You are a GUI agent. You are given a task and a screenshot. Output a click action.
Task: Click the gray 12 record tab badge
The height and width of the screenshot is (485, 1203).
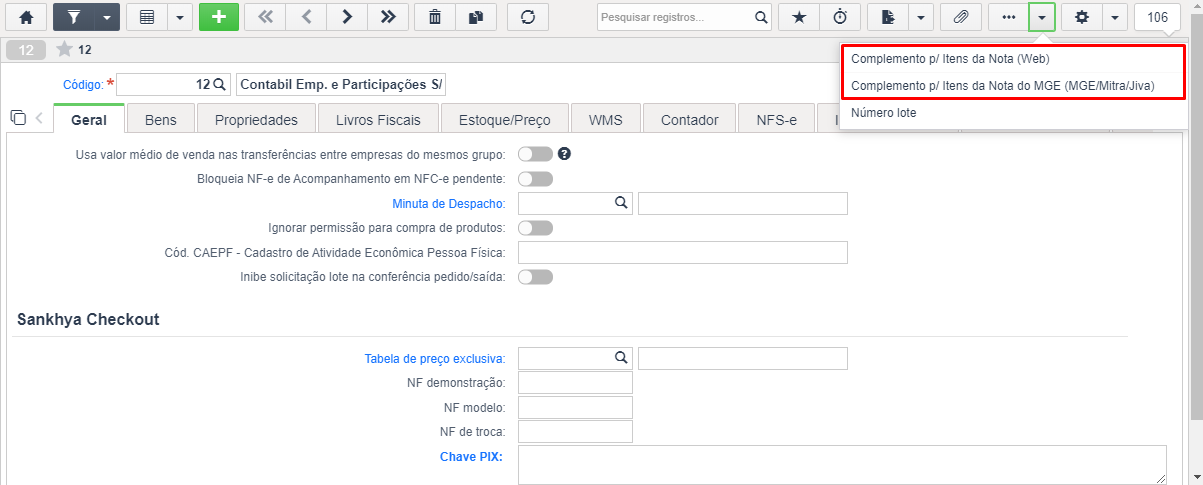tap(26, 50)
